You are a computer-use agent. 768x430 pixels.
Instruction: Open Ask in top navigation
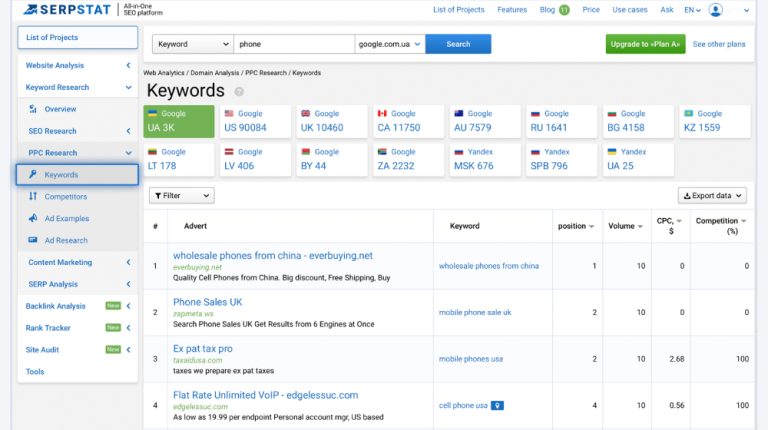pyautogui.click(x=667, y=10)
